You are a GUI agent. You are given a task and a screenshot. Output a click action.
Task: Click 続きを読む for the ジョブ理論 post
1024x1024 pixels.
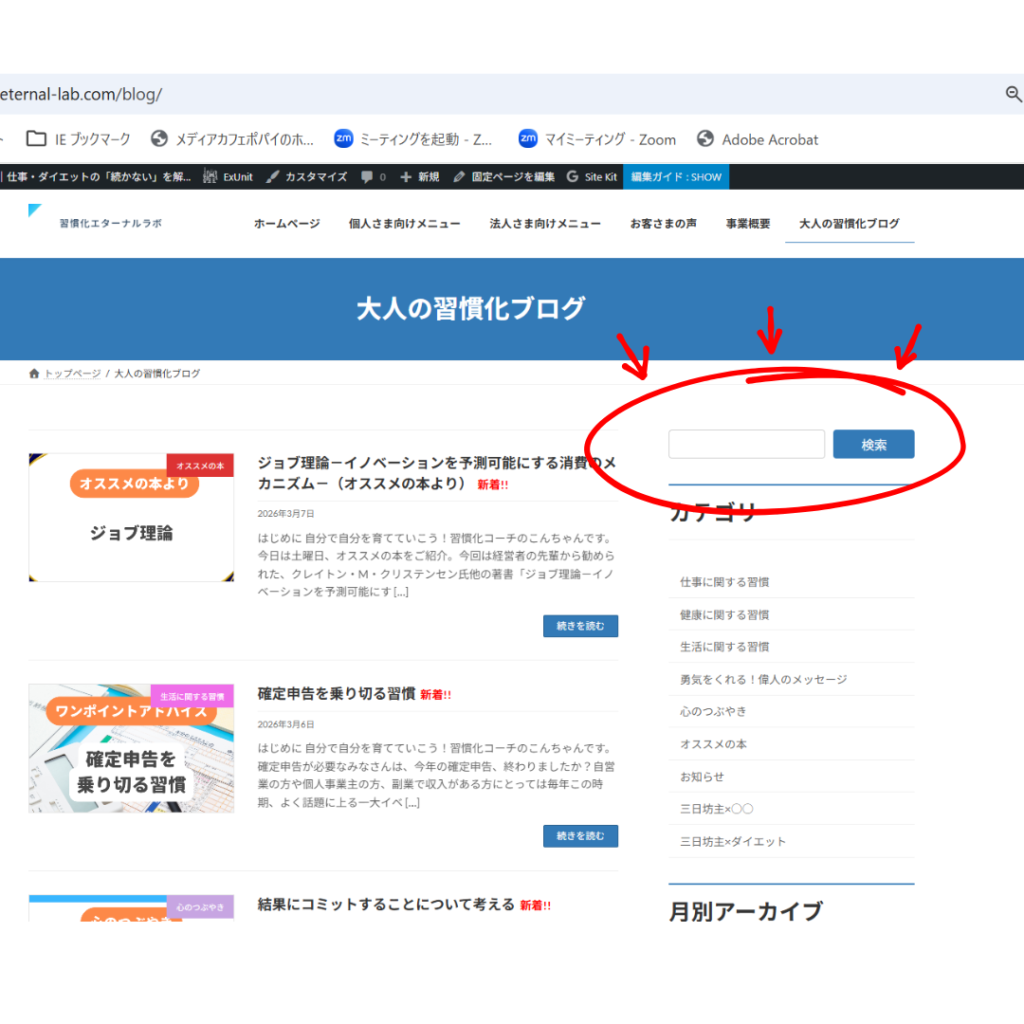click(x=580, y=626)
